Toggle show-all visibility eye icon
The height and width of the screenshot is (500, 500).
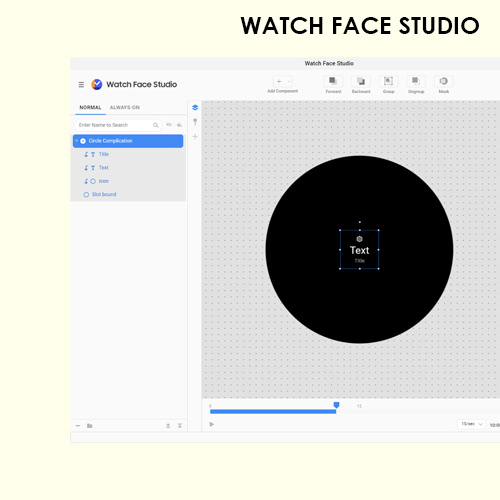tap(169, 125)
